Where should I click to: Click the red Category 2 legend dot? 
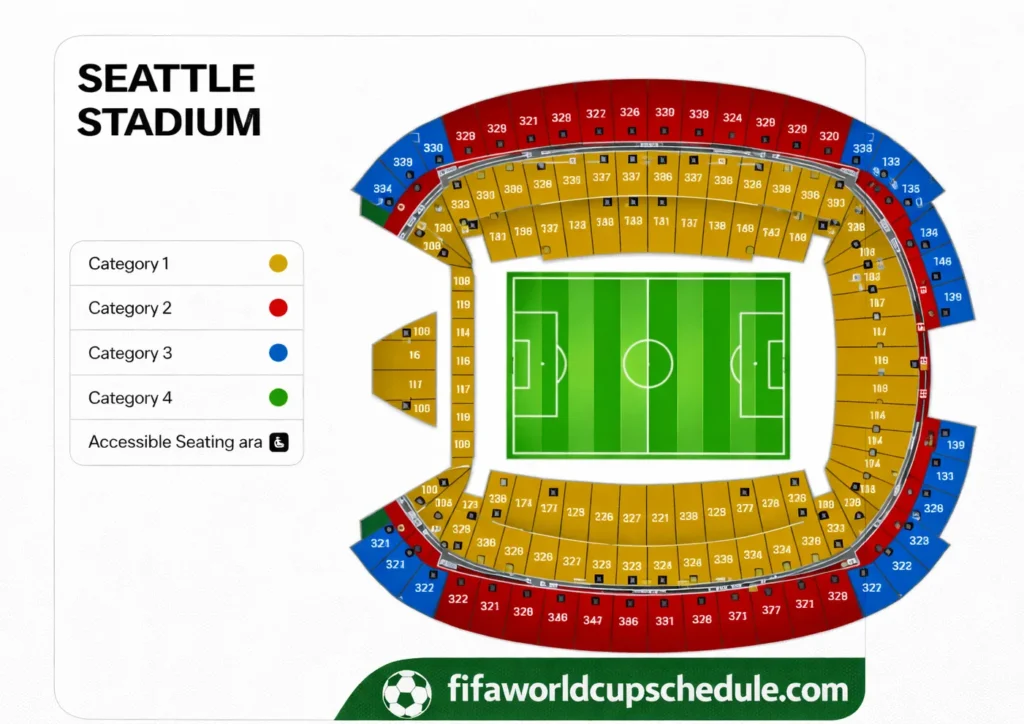click(278, 308)
